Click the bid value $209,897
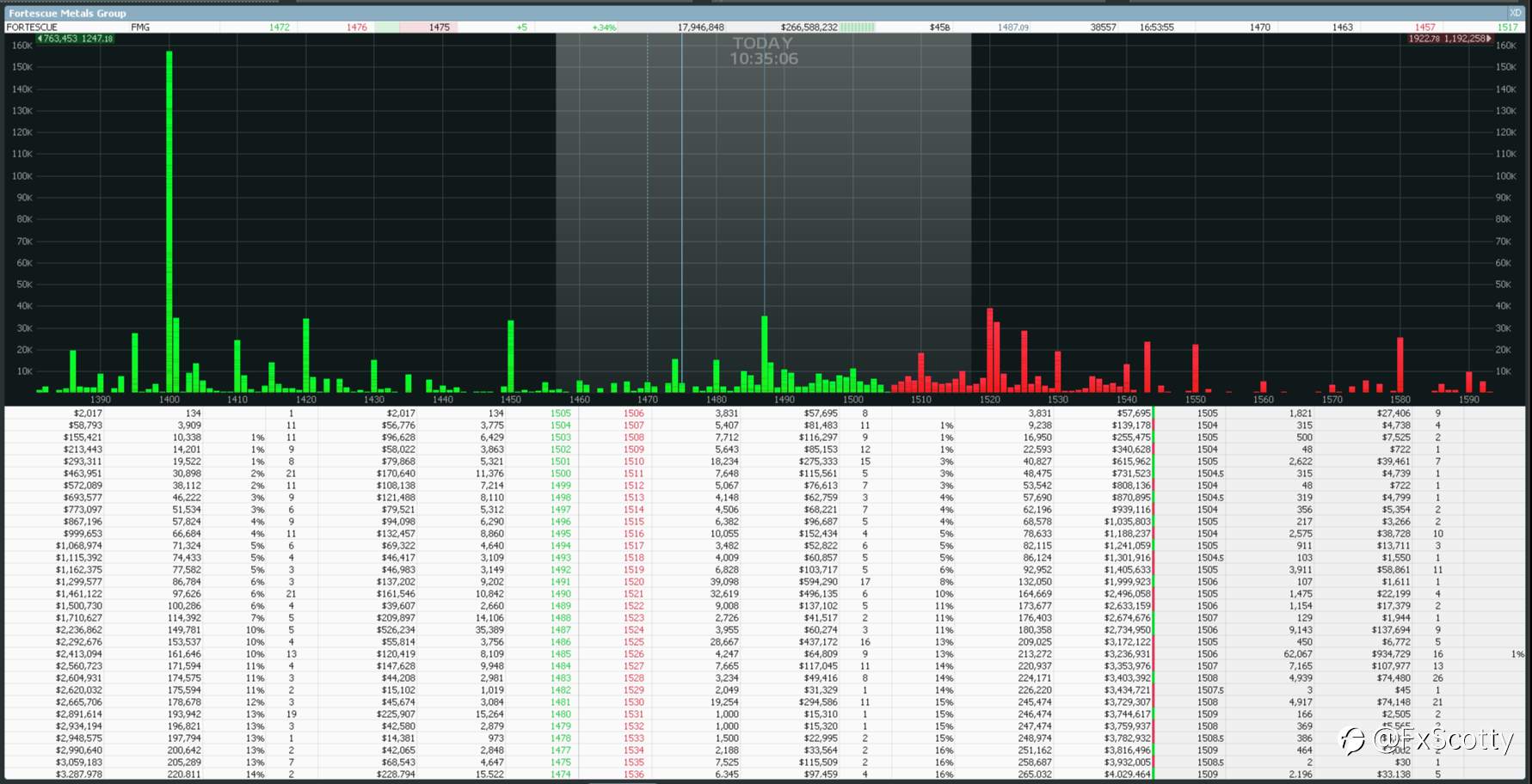 [396, 618]
